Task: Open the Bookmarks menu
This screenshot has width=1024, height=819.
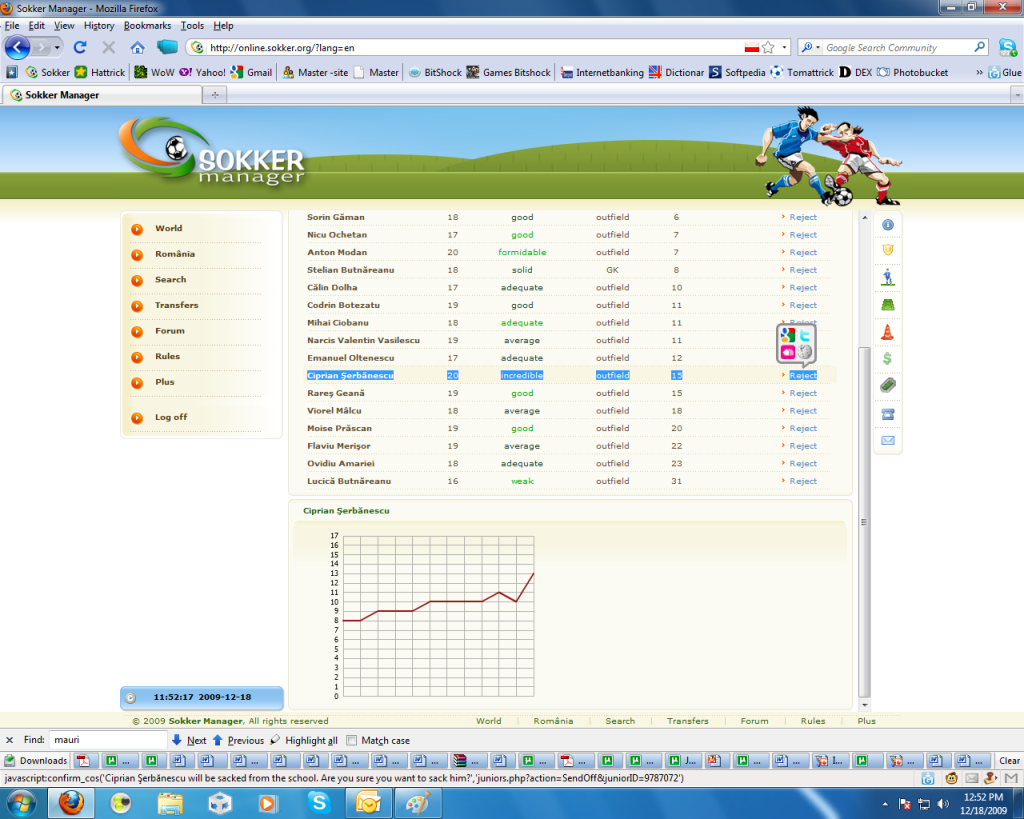Action: 147,25
